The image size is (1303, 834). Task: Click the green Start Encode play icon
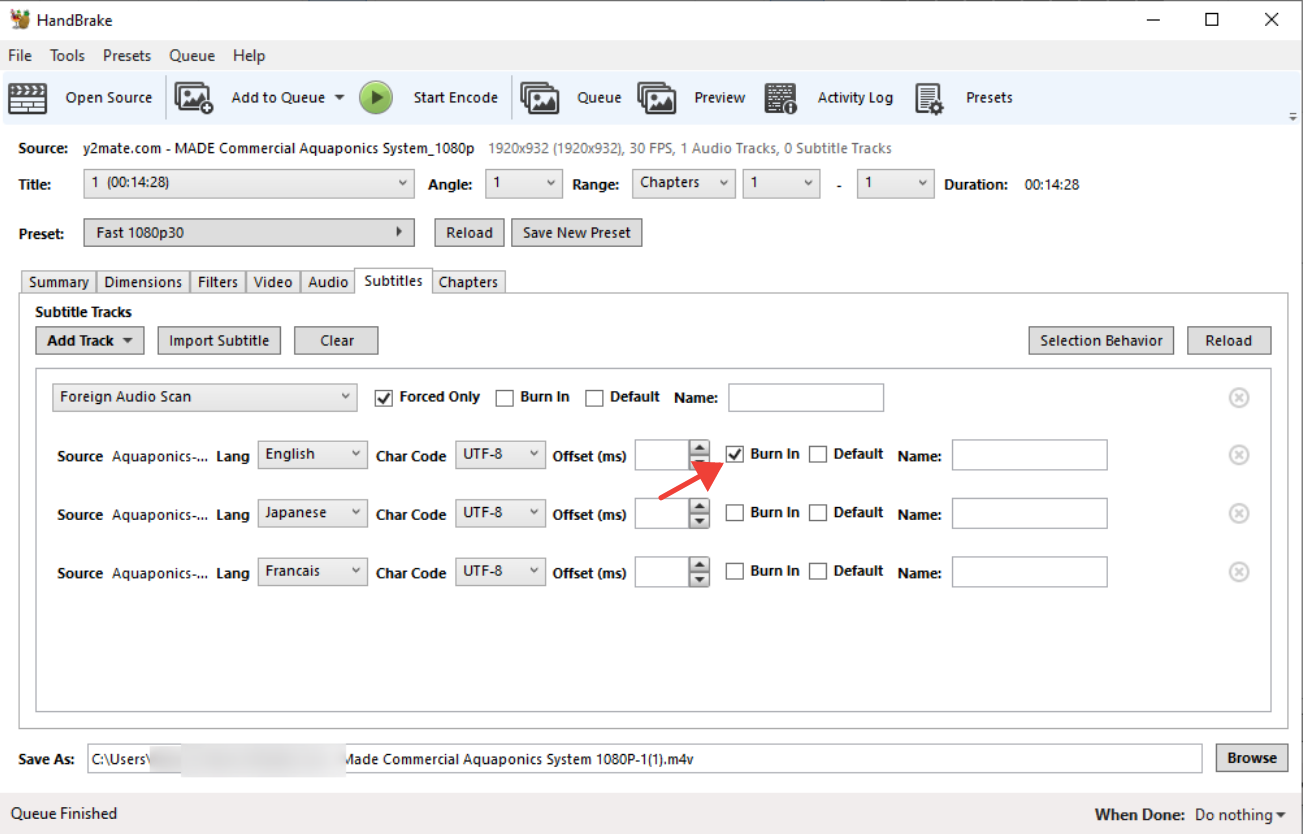click(376, 98)
